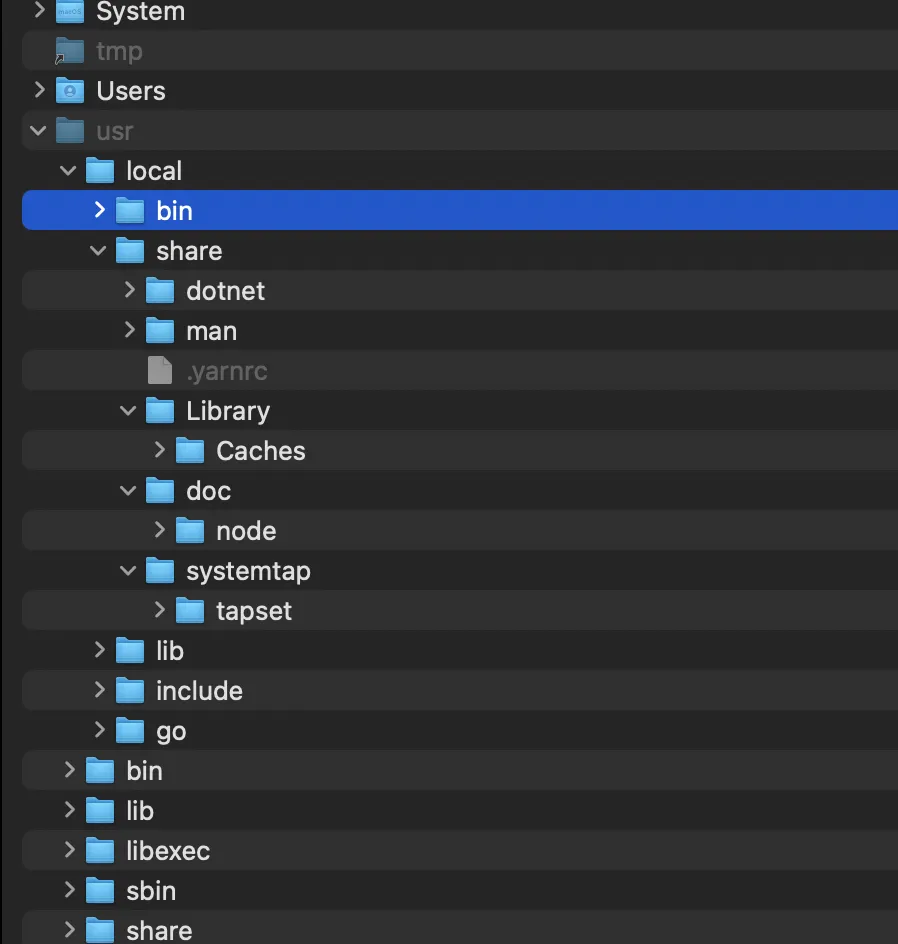Click the Caches folder icon
This screenshot has height=944, width=898.
point(190,451)
